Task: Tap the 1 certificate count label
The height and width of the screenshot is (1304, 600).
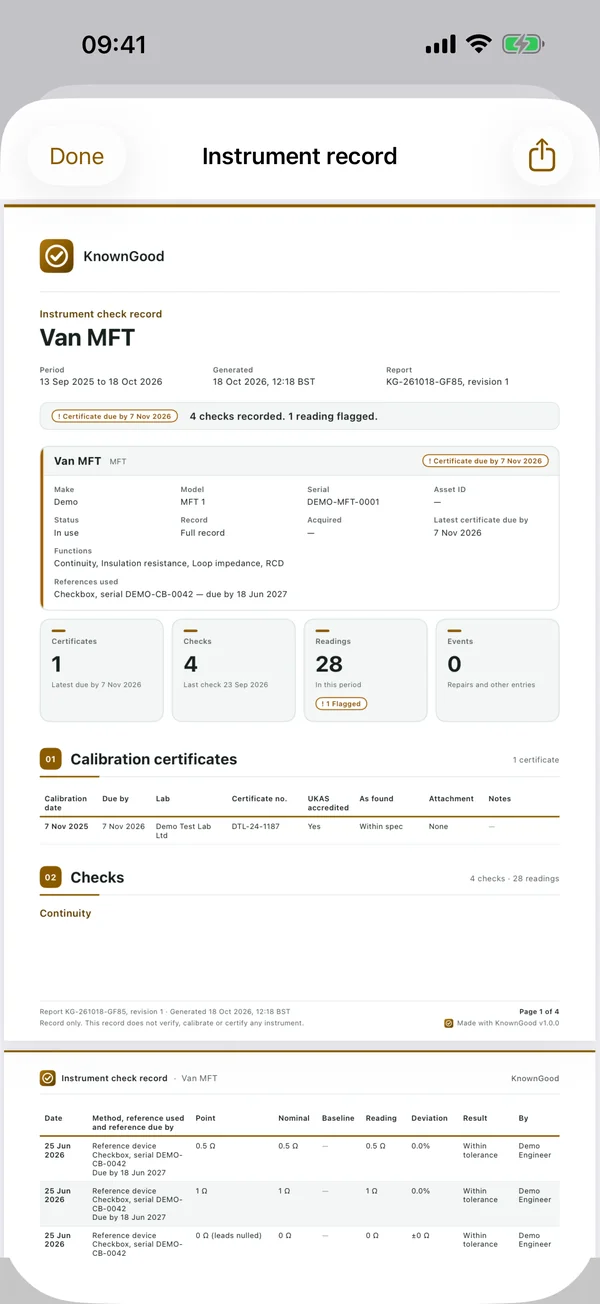Action: click(536, 760)
